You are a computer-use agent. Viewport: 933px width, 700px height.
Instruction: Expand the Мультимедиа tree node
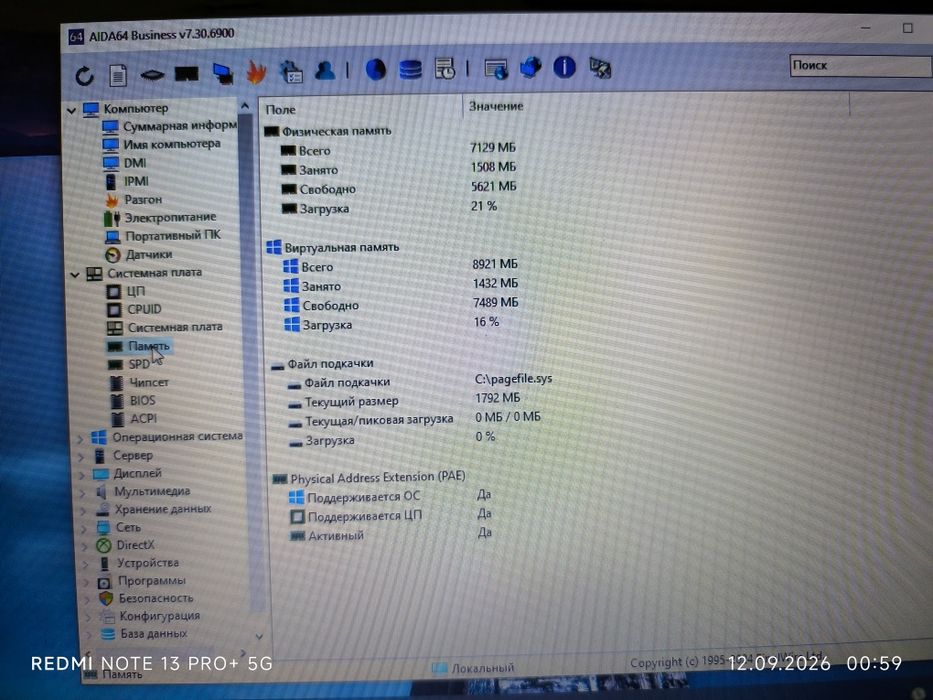click(x=83, y=492)
